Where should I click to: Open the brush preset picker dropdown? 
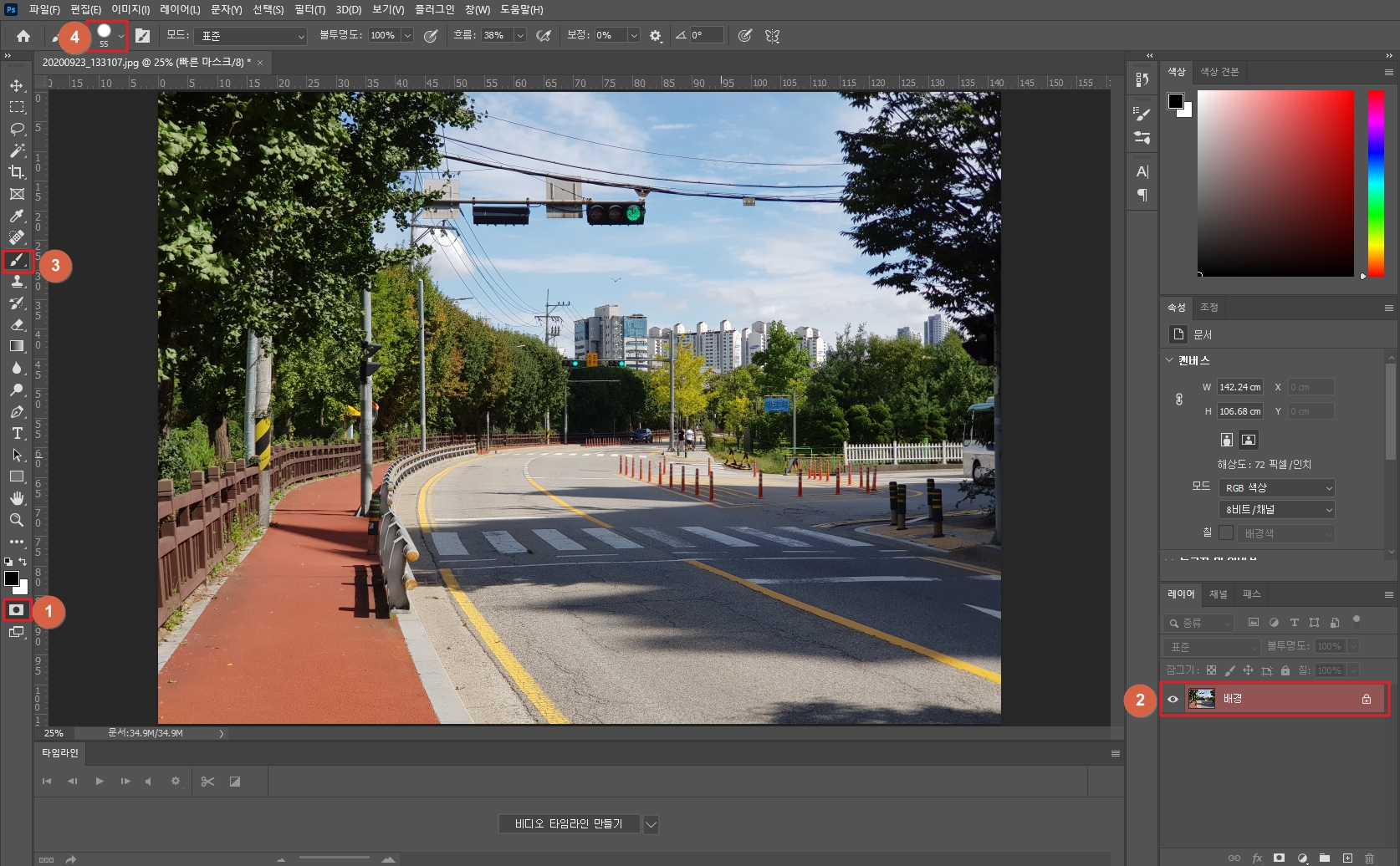click(121, 36)
